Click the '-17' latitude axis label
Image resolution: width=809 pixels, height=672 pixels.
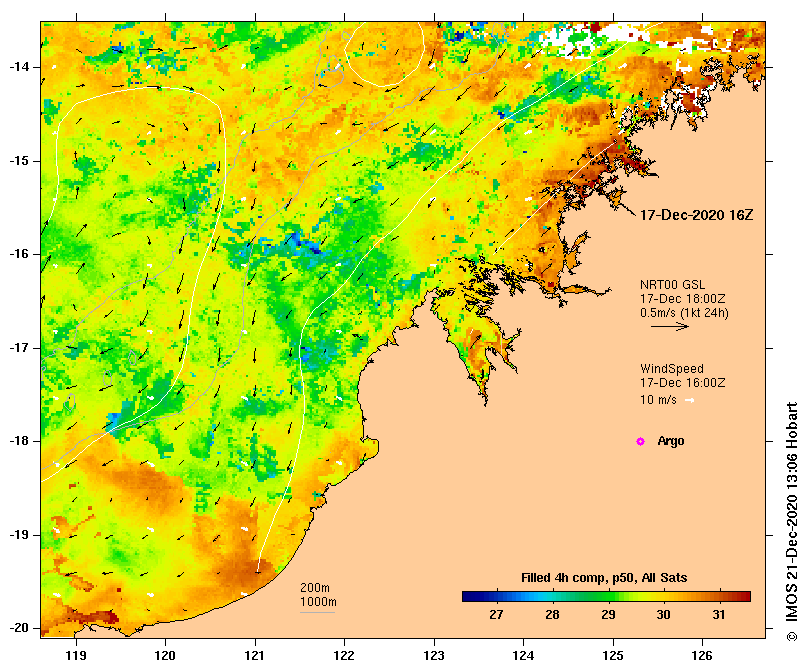19,348
